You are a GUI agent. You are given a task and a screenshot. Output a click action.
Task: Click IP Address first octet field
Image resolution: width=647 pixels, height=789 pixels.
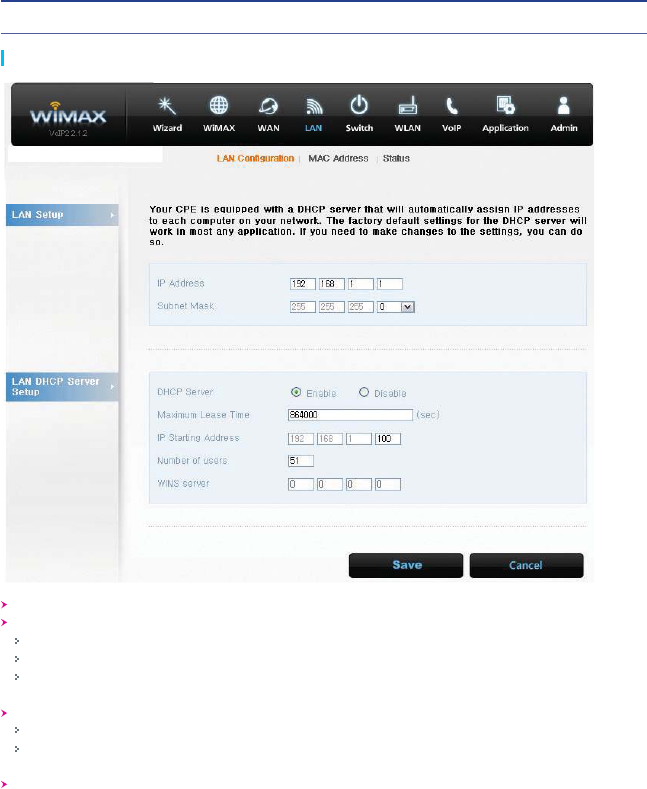point(302,284)
